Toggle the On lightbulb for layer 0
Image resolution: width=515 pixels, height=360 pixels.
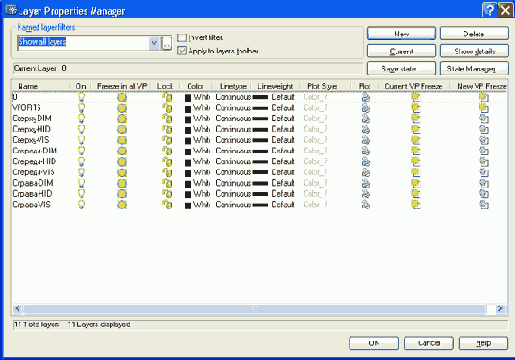81,97
